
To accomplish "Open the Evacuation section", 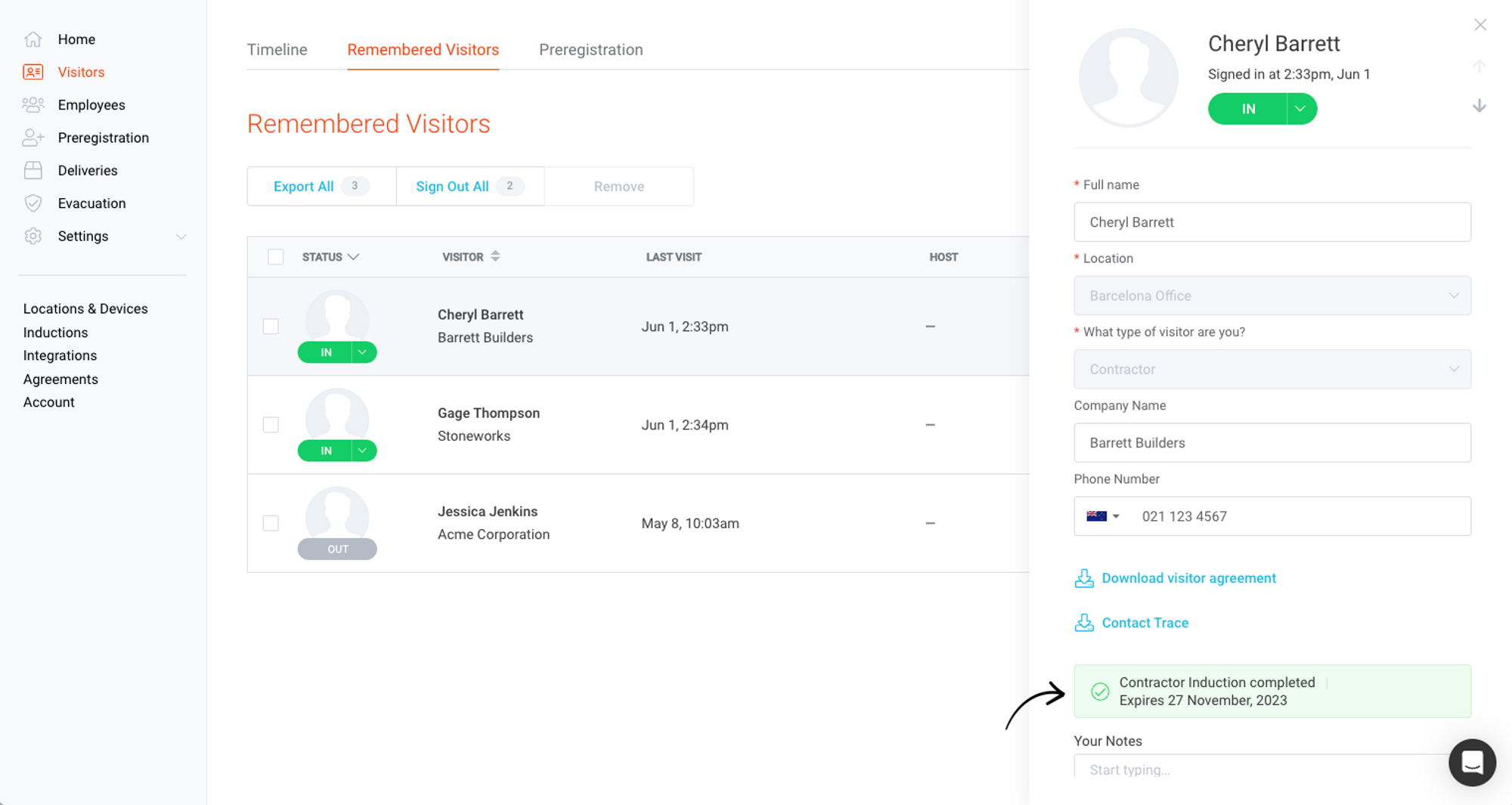I will pyautogui.click(x=91, y=203).
